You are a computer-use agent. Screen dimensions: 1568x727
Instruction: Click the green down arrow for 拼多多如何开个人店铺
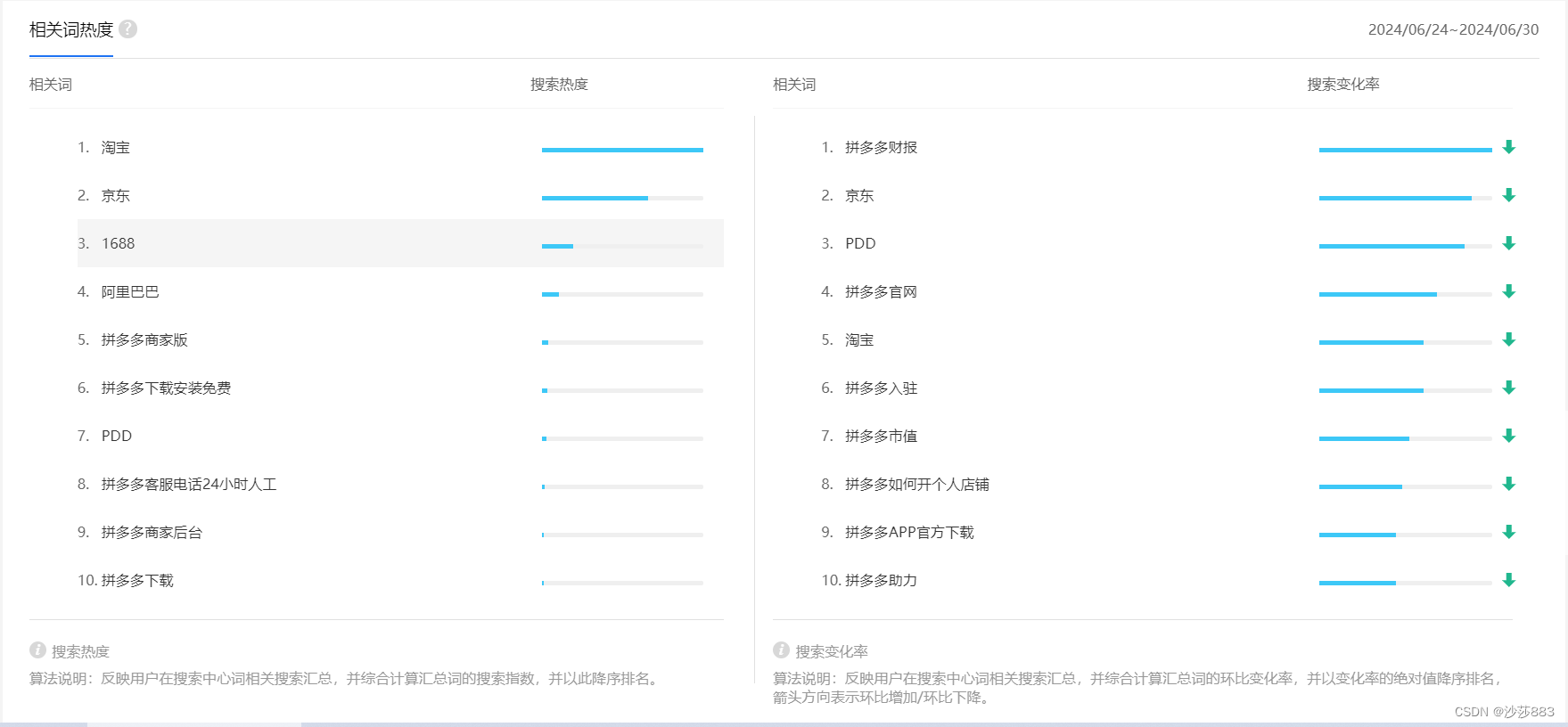pyautogui.click(x=1509, y=484)
